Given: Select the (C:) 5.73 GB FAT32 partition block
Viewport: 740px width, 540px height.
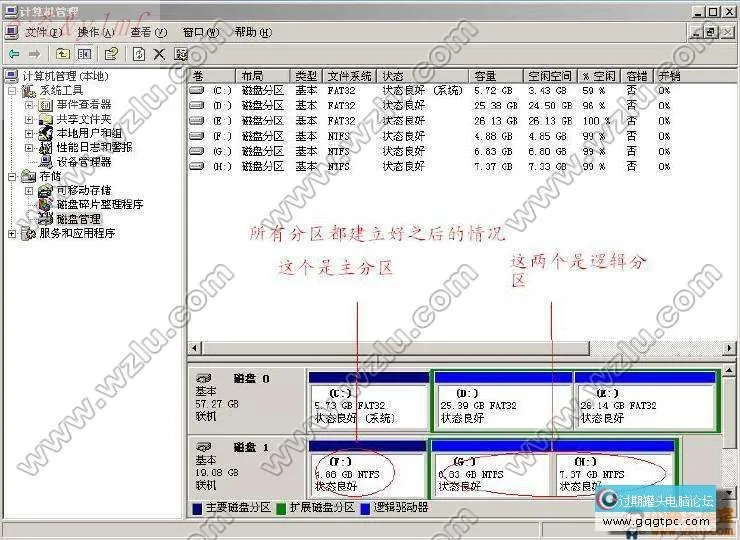Looking at the screenshot, I should (x=369, y=401).
